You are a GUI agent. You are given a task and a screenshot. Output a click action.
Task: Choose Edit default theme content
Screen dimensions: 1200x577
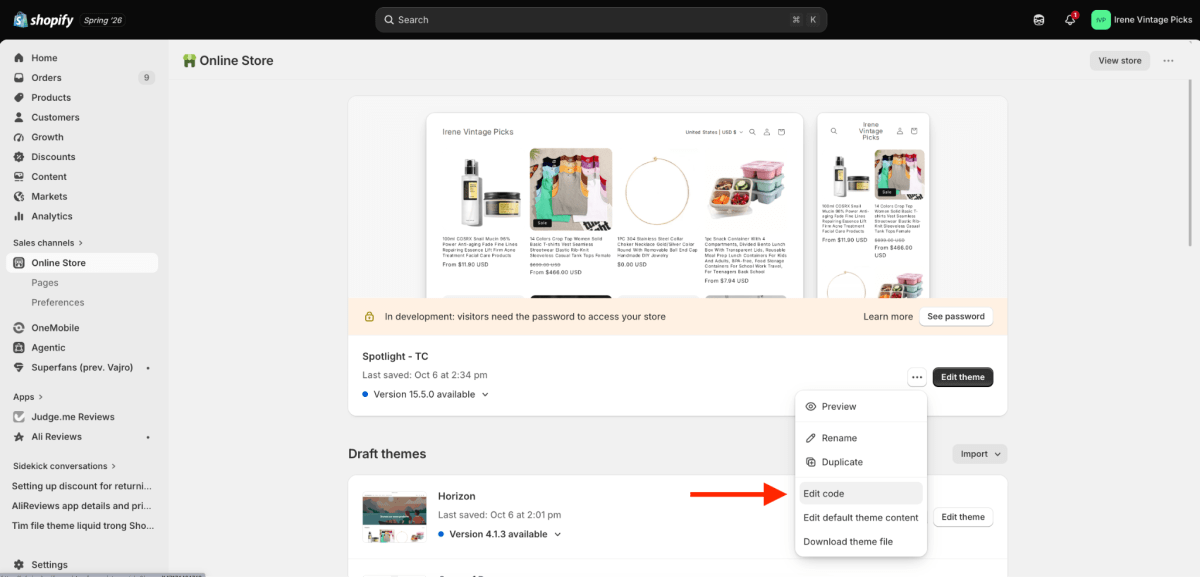point(861,518)
